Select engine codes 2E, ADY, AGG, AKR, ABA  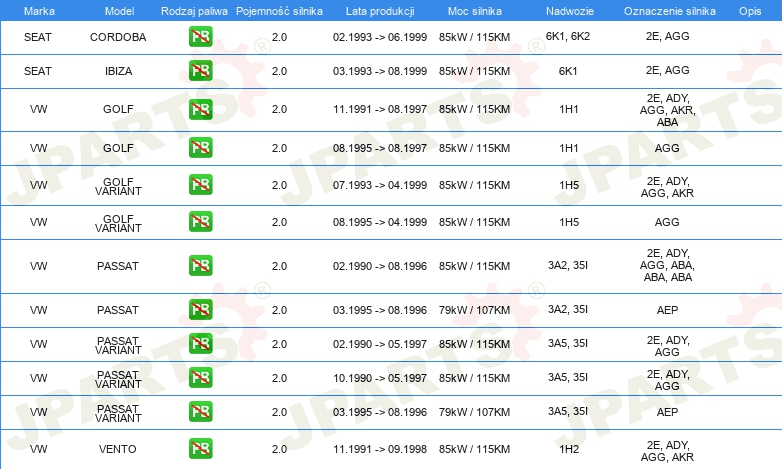pyautogui.click(x=667, y=110)
